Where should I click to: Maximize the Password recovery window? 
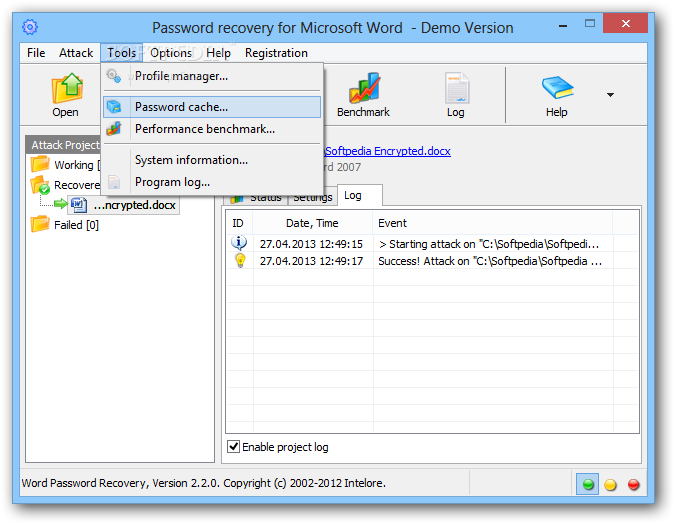[x=590, y=23]
